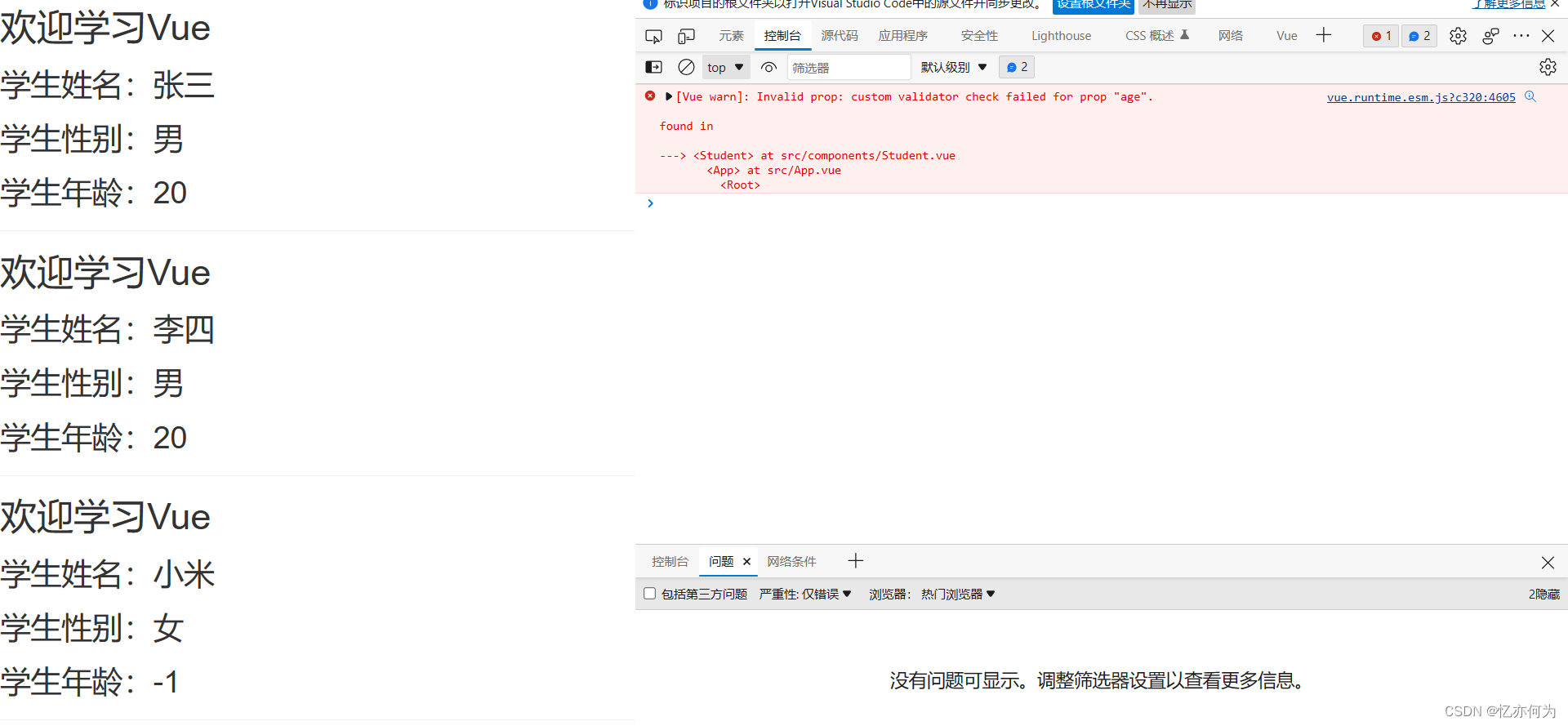Click the 学生姓名：张三 text
The width and height of the screenshot is (1568, 726).
tap(108, 85)
